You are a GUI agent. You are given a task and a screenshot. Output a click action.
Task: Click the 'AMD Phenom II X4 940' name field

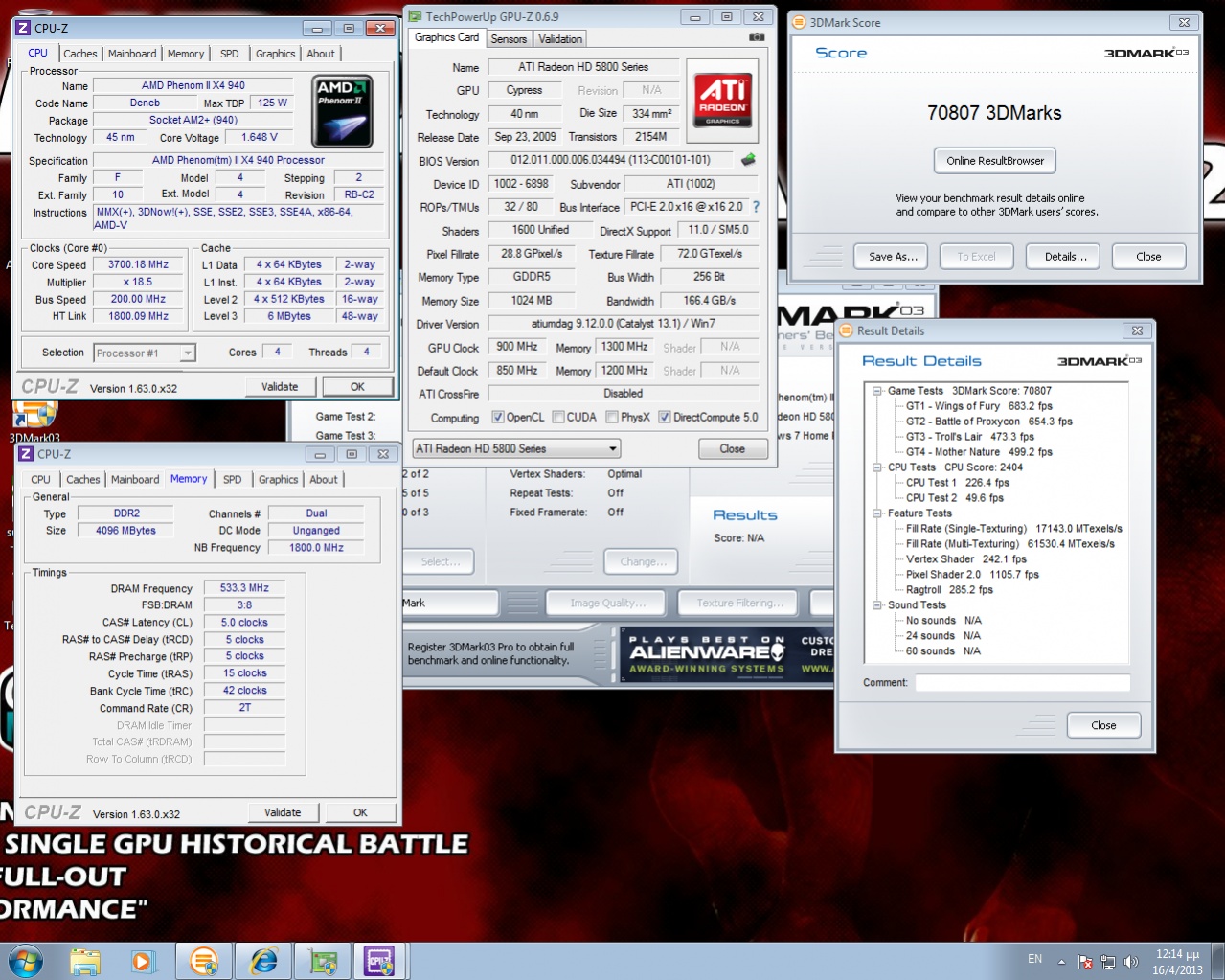(x=193, y=85)
